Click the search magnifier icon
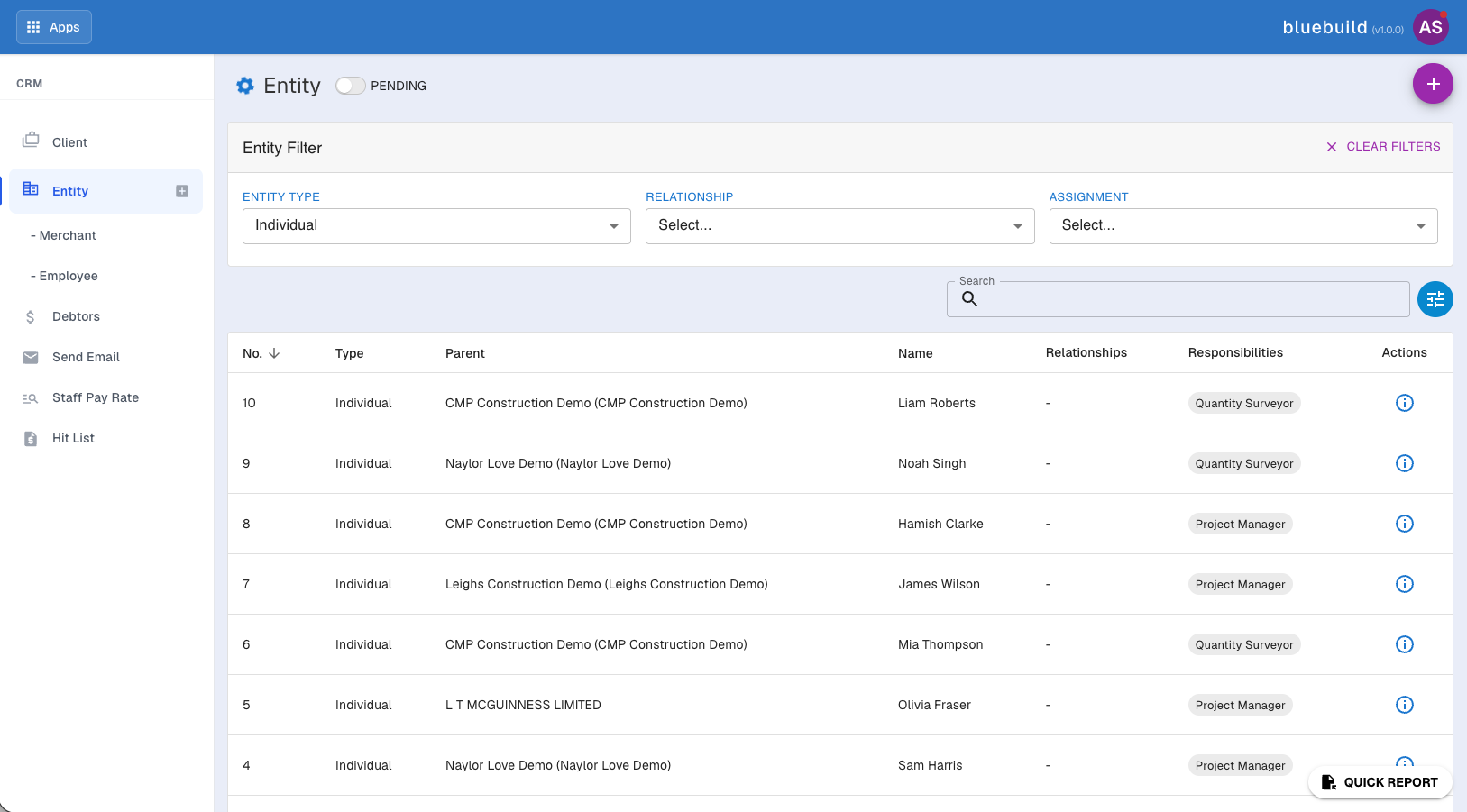Screen dimensions: 1467x812 (969, 299)
